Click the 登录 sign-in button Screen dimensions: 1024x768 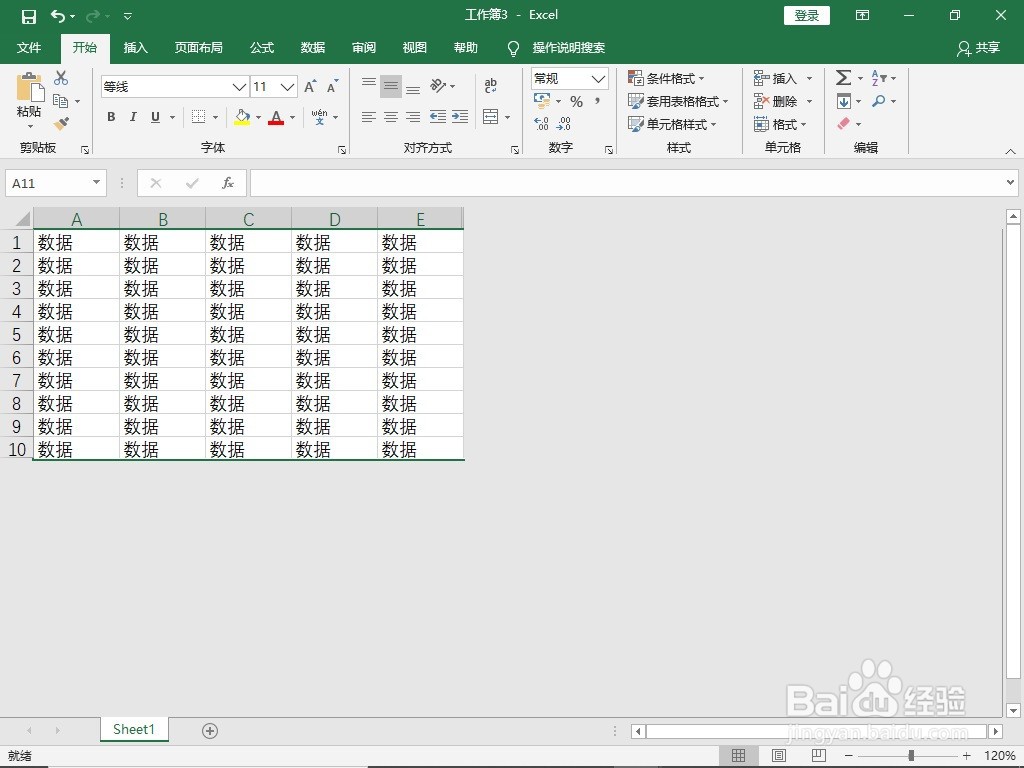(x=806, y=15)
